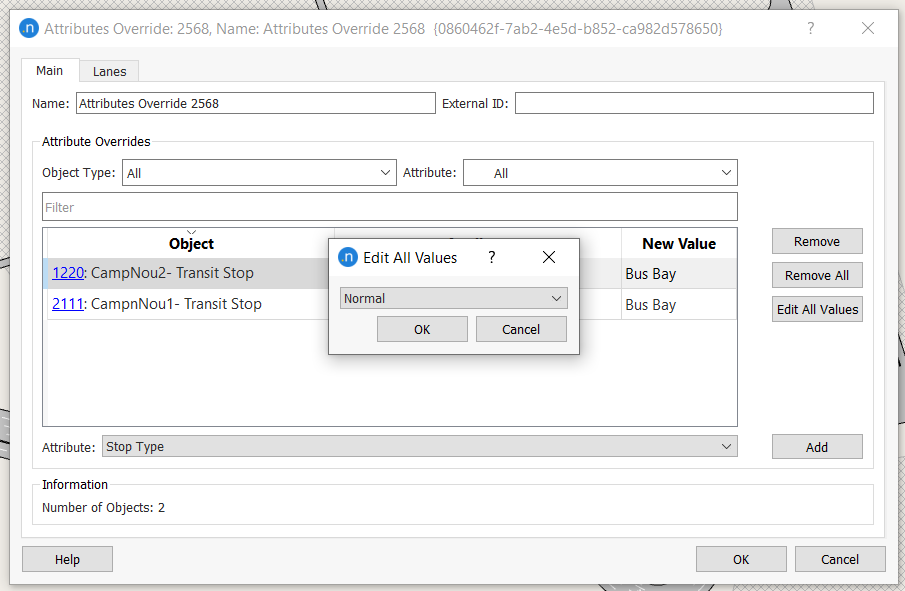
Task: Click the Add button
Action: click(x=817, y=447)
